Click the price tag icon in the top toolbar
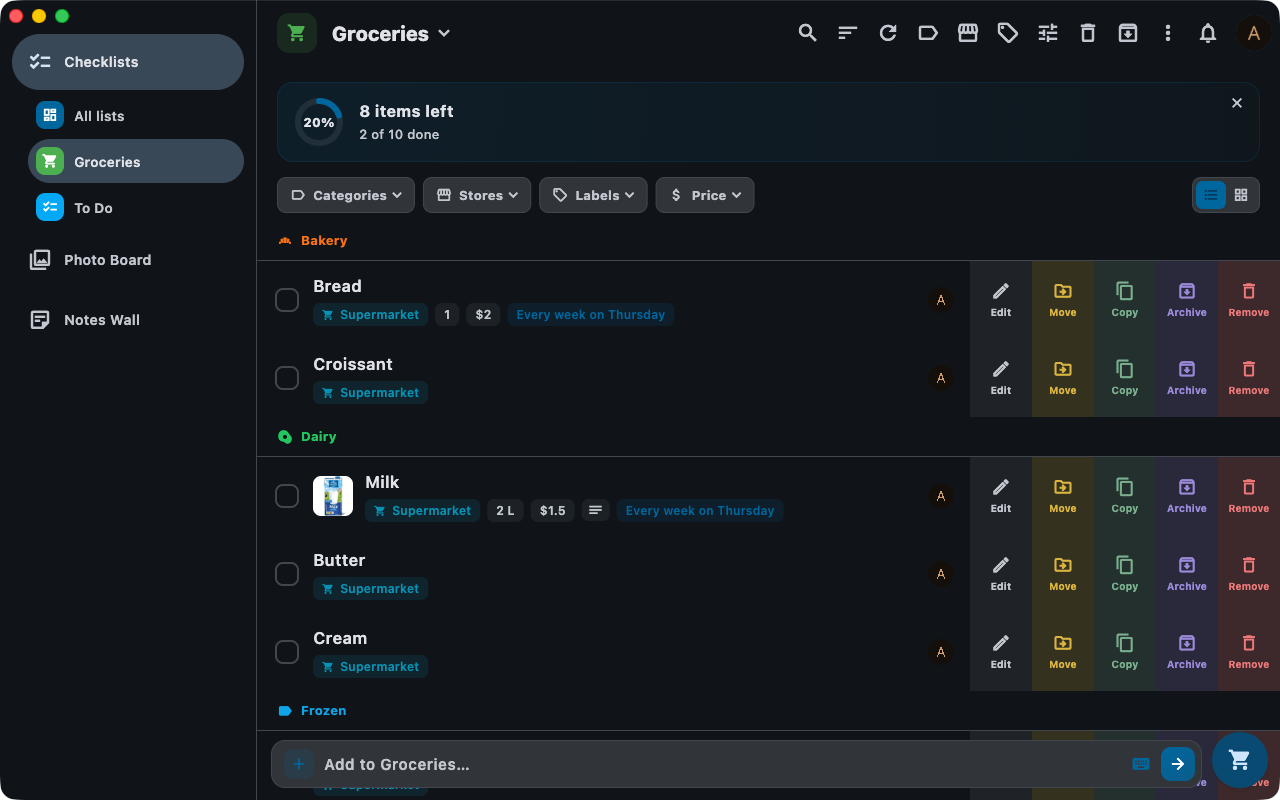The width and height of the screenshot is (1280, 800). 1007,33
